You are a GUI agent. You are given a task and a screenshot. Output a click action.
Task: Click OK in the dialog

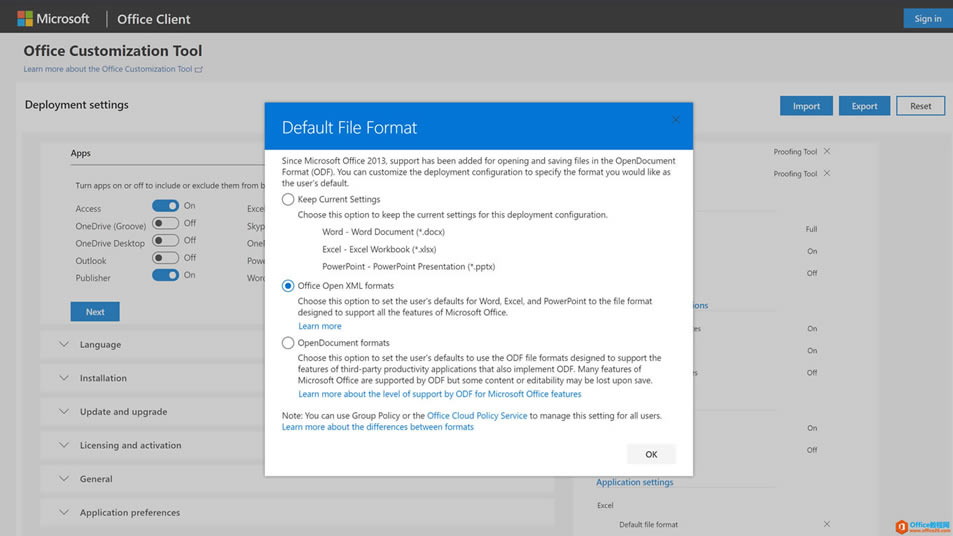tap(651, 454)
